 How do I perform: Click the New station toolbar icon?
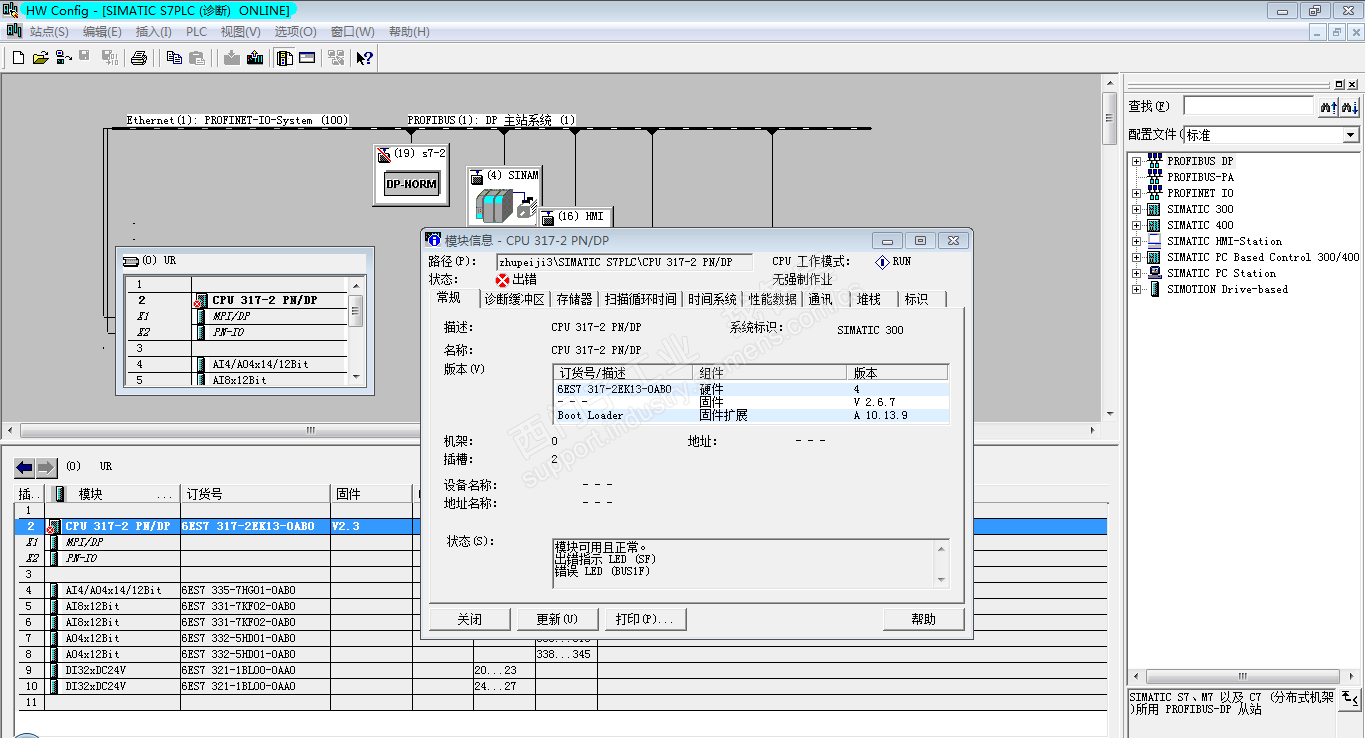pyautogui.click(x=18, y=58)
